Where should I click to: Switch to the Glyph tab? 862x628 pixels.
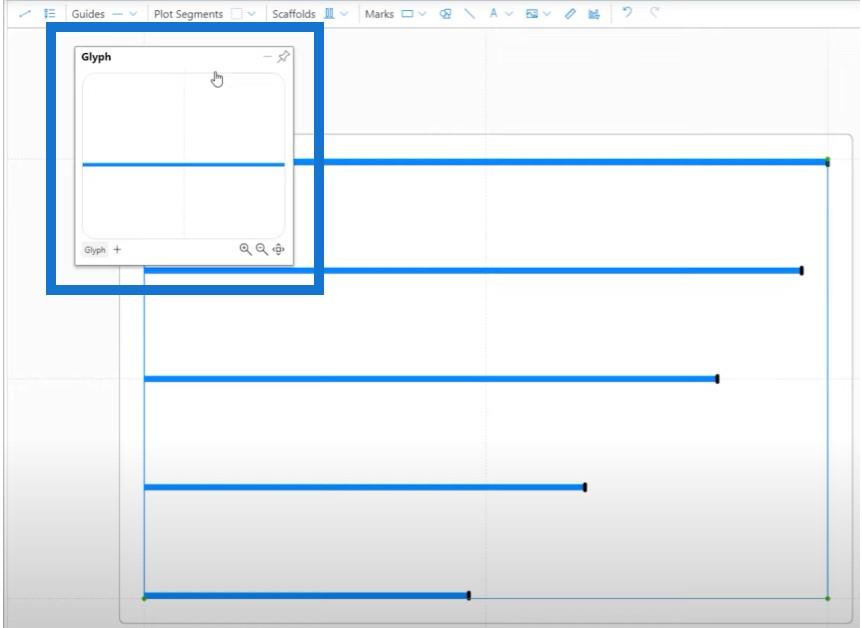(x=95, y=250)
